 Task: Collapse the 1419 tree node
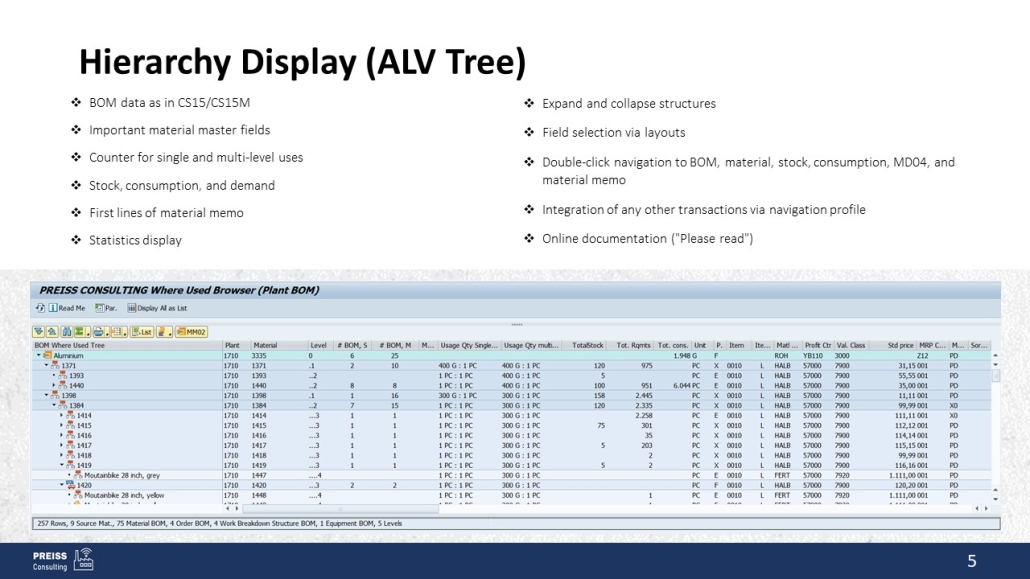click(x=62, y=465)
